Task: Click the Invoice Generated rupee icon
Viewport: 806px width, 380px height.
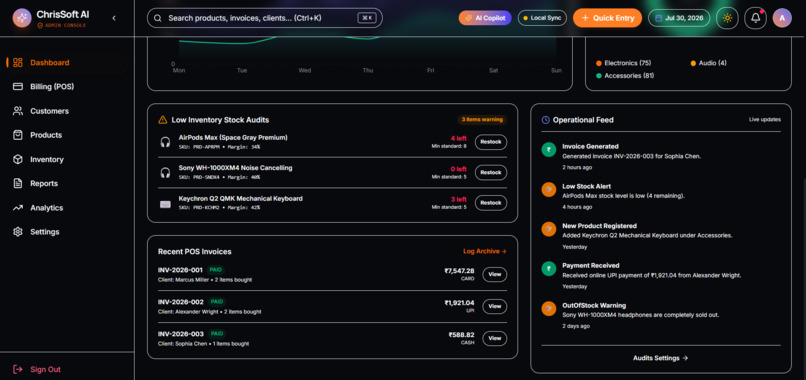Action: coord(548,150)
